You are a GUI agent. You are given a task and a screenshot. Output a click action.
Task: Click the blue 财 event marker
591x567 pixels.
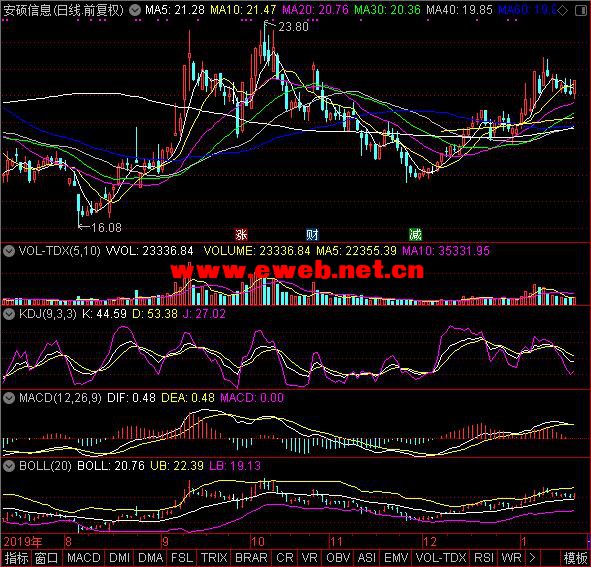tap(312, 234)
